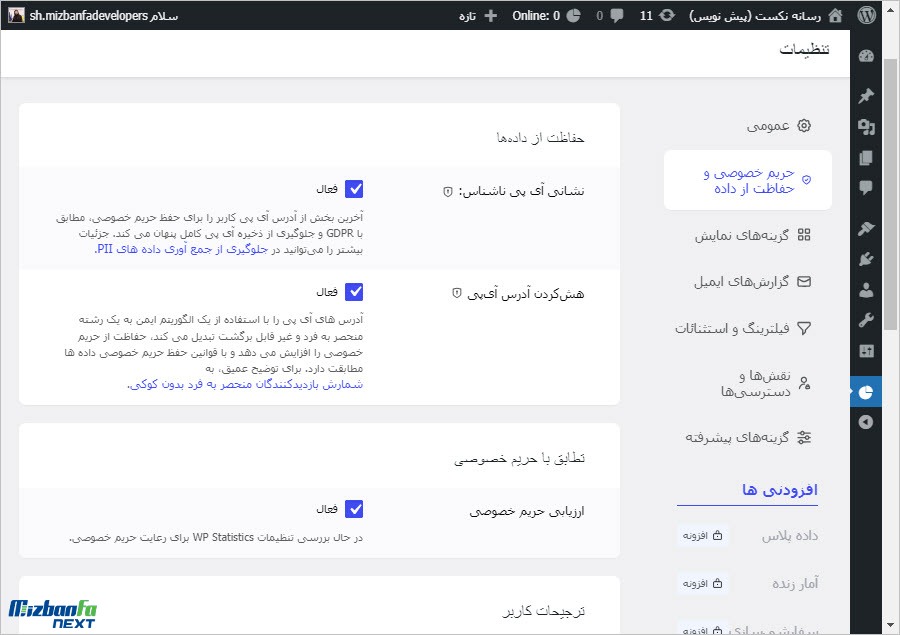The width and height of the screenshot is (900, 635).
Task: Click the افزودنی ها heading
Action: (779, 490)
